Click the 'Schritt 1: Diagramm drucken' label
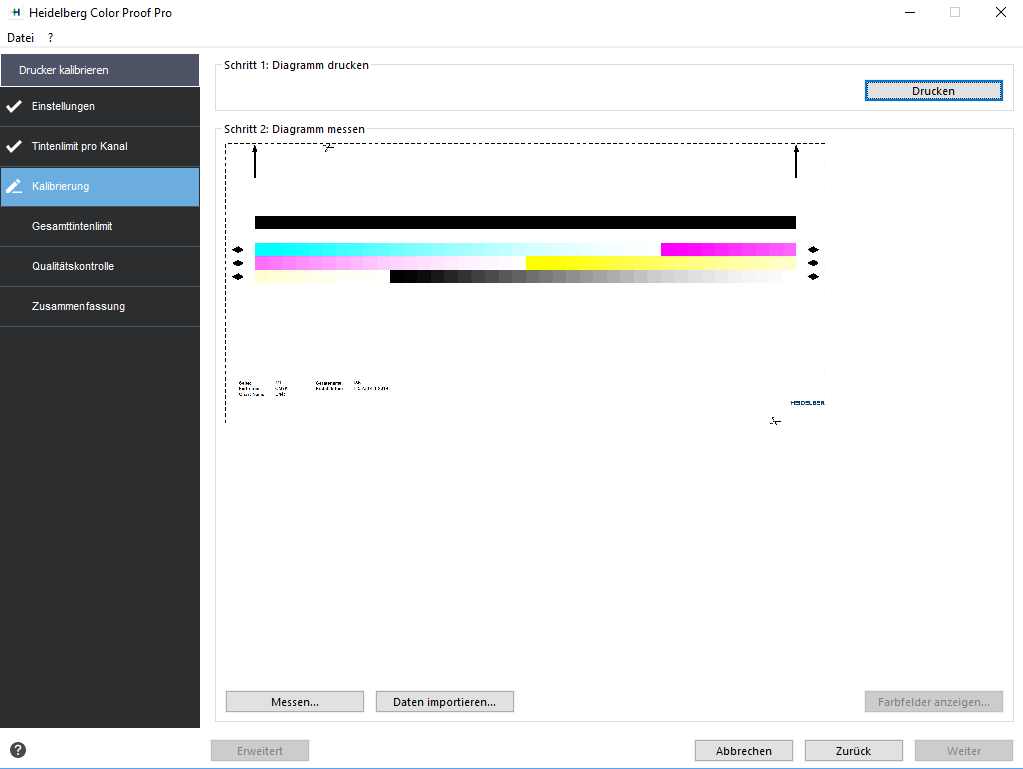1023x769 pixels. click(x=296, y=65)
